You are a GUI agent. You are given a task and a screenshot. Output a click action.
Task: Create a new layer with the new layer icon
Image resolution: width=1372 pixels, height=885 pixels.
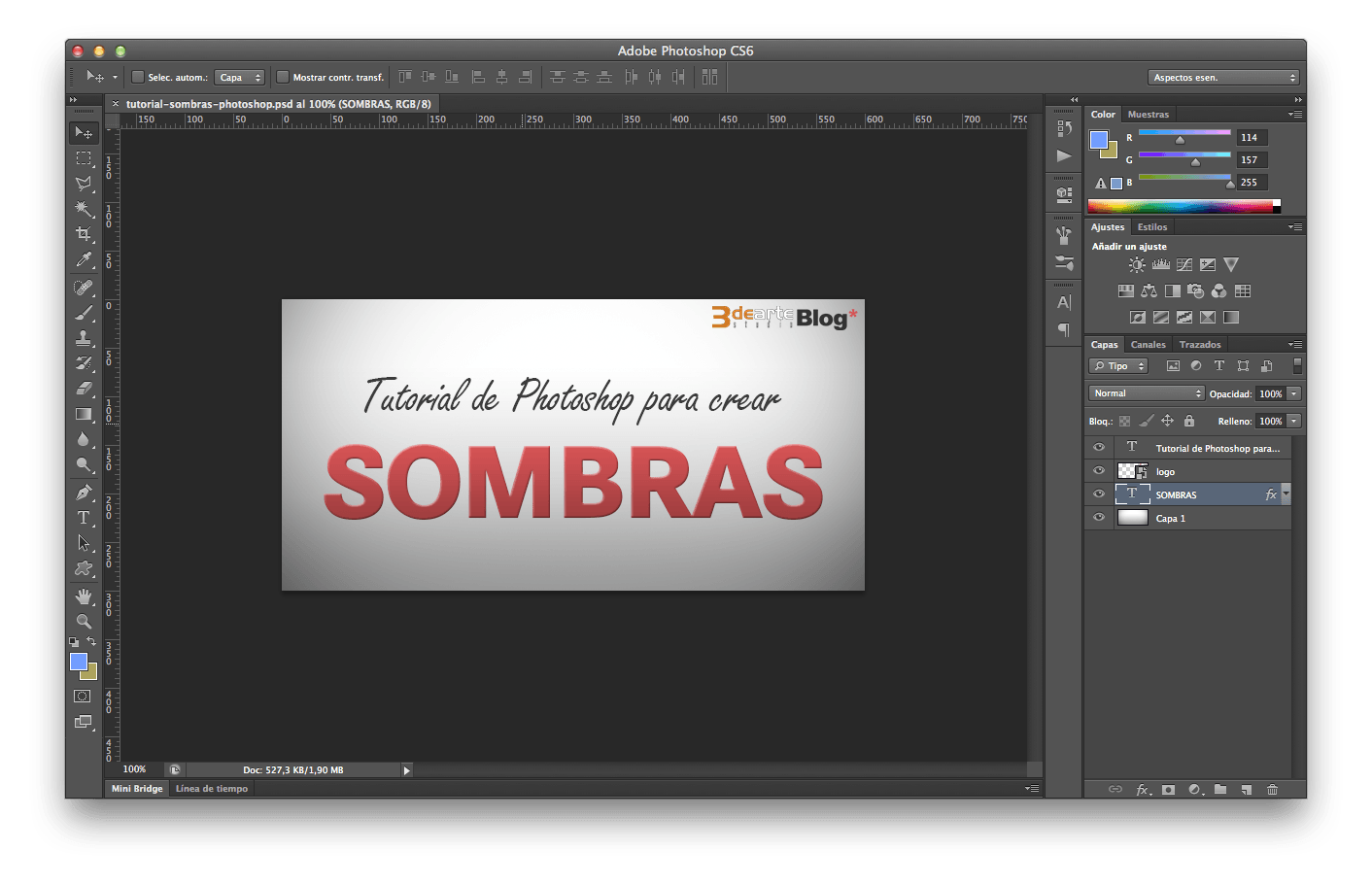(x=1247, y=789)
